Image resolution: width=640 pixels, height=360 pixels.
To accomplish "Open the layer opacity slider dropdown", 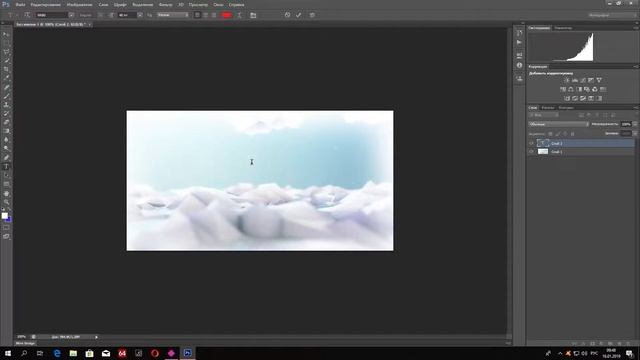I will pyautogui.click(x=635, y=124).
